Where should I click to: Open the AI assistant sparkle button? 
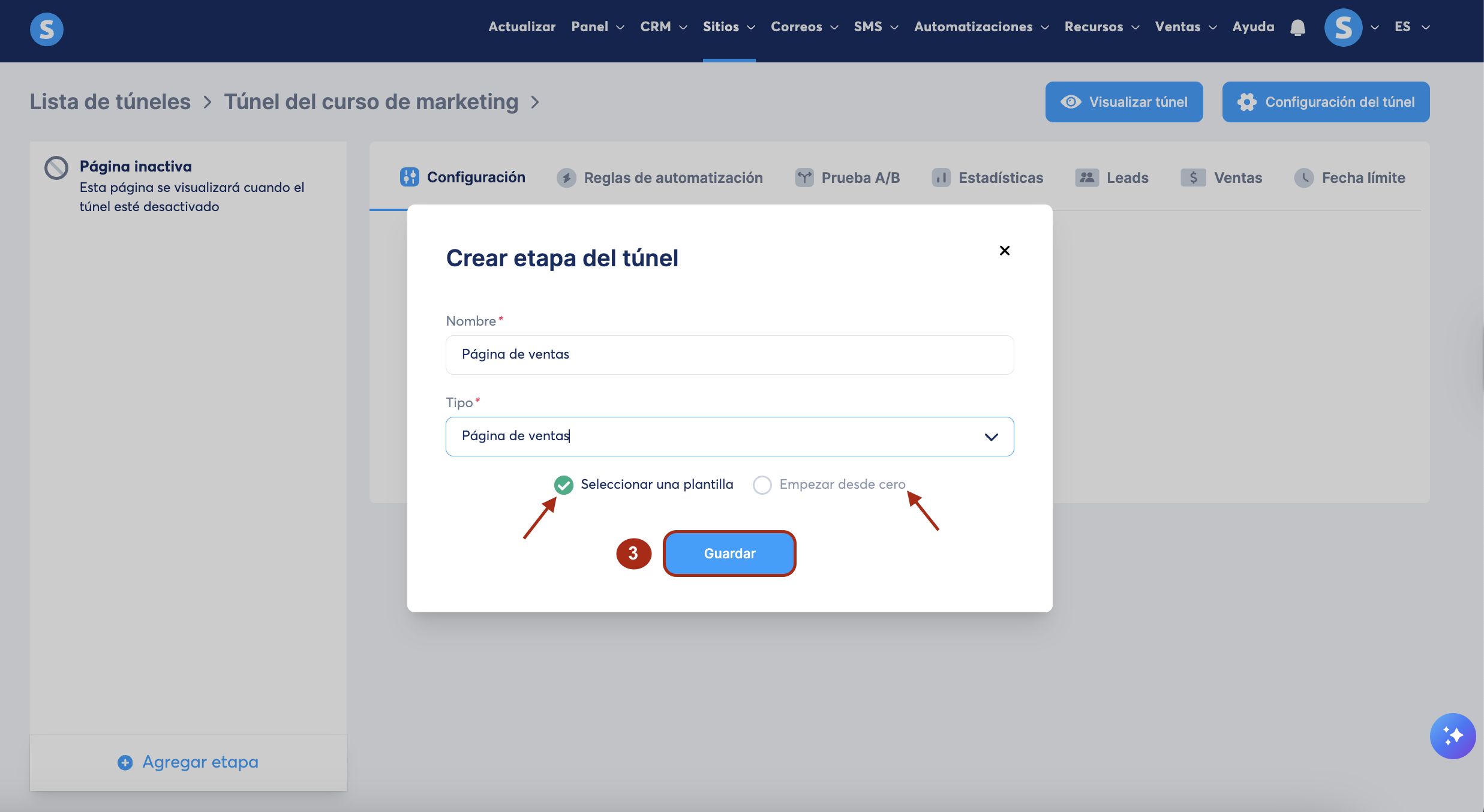tap(1452, 736)
